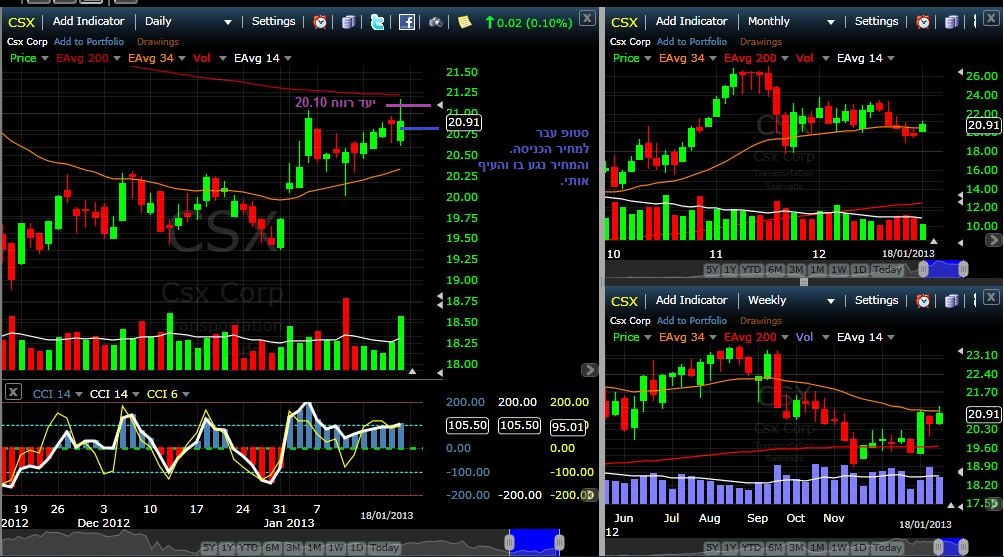
Task: Expand blue CCI 14 indicator dropdown
Action: tap(79, 394)
